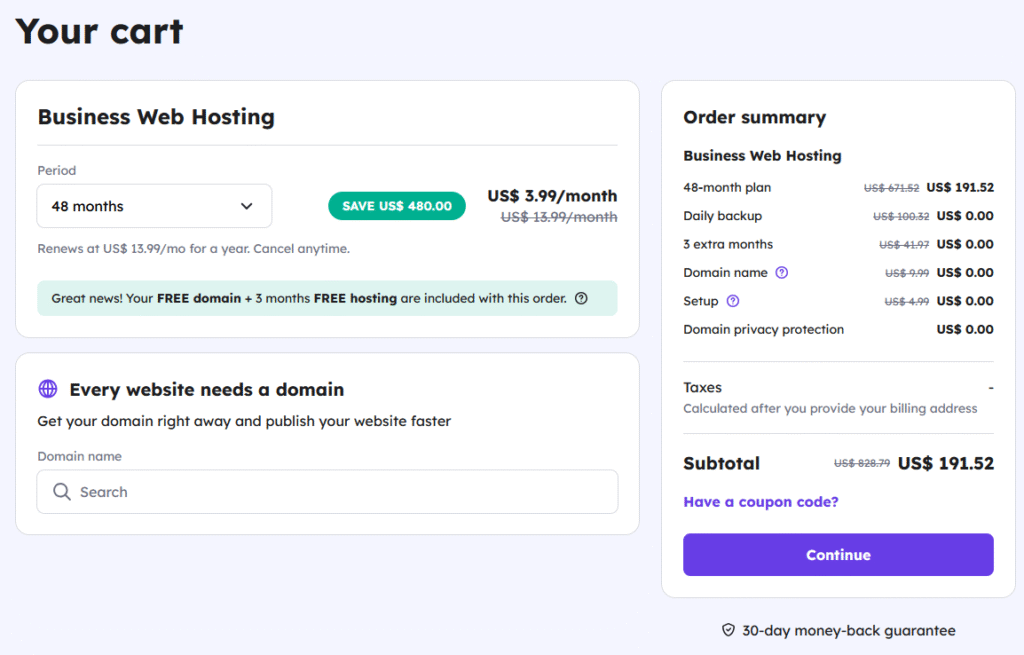The height and width of the screenshot is (655, 1024).
Task: Click the help icon in the free domain banner
Action: tap(581, 298)
